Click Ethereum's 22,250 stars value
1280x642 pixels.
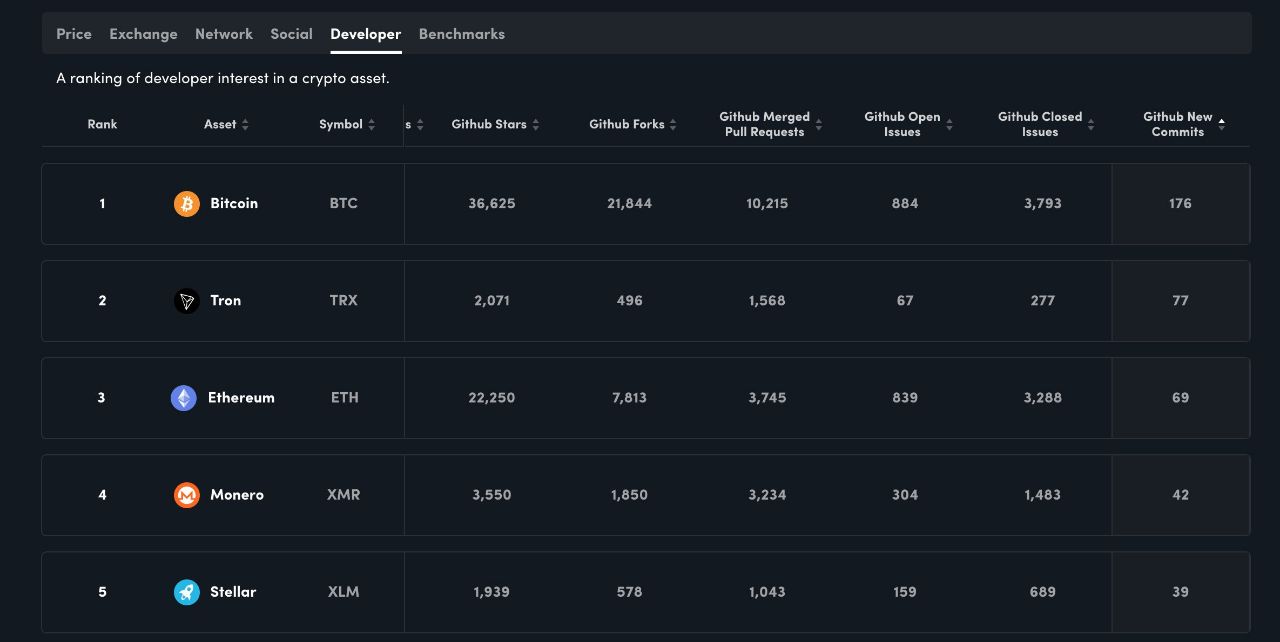pos(492,397)
